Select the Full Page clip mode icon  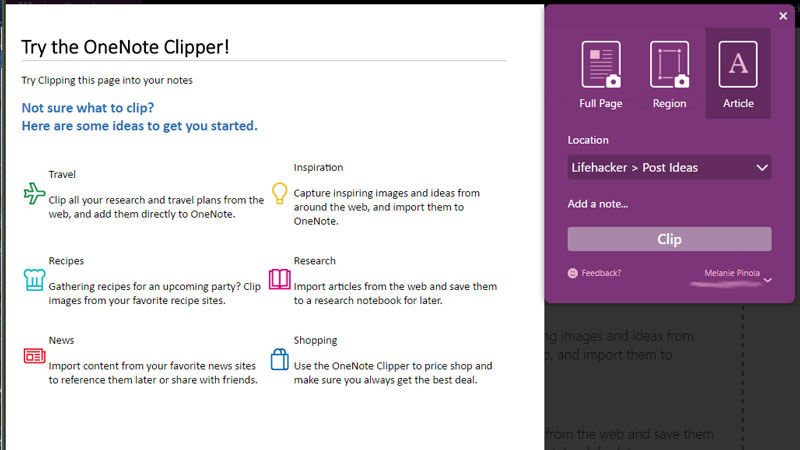coord(601,65)
